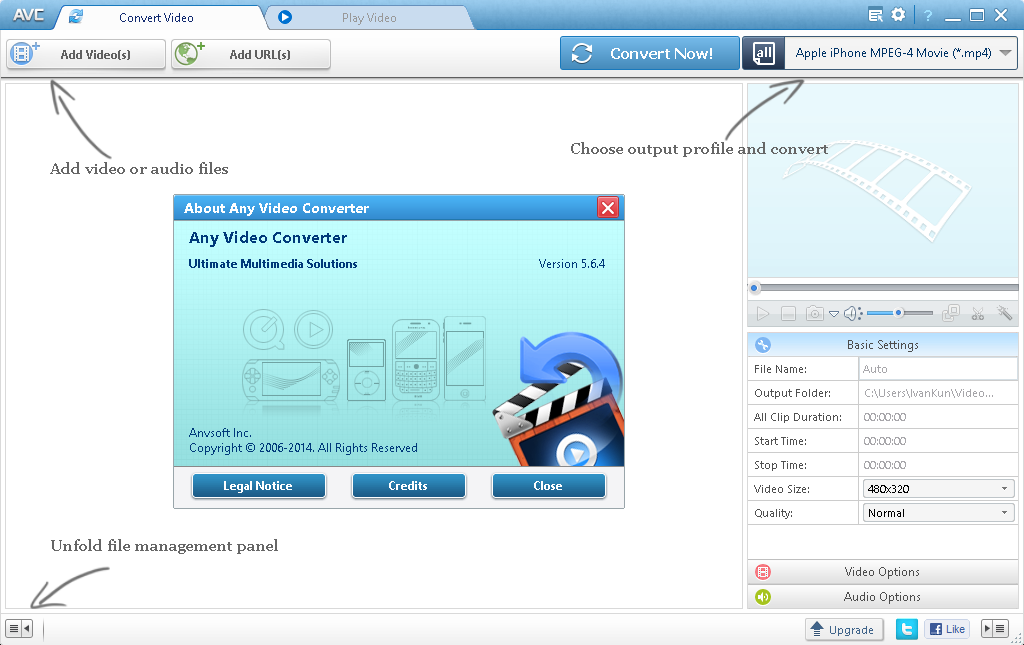The image size is (1024, 645).
Task: Open the Legal Notice
Action: [x=258, y=486]
